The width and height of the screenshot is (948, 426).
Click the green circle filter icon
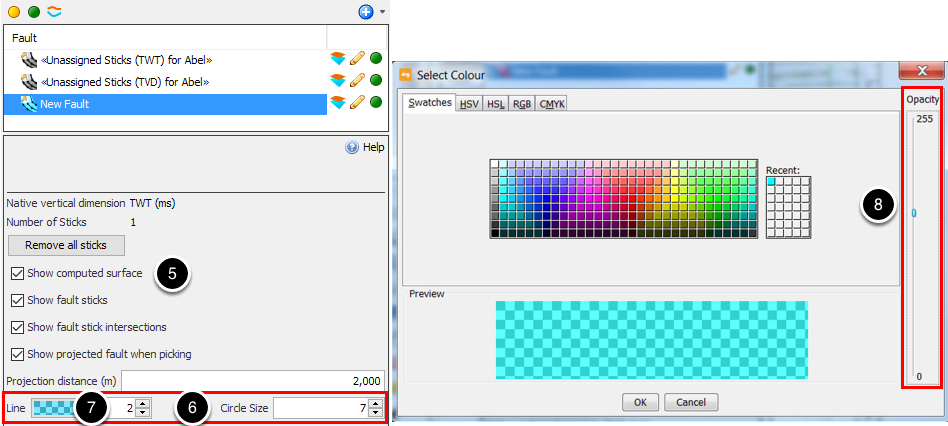click(x=34, y=11)
